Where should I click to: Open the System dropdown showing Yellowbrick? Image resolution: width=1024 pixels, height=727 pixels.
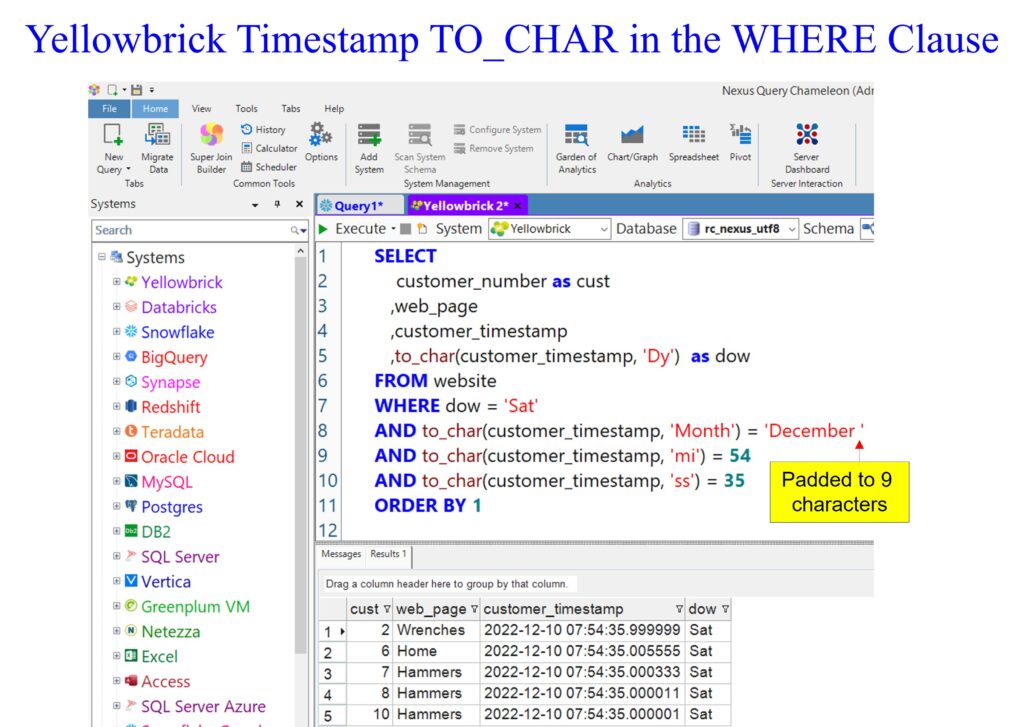[549, 229]
